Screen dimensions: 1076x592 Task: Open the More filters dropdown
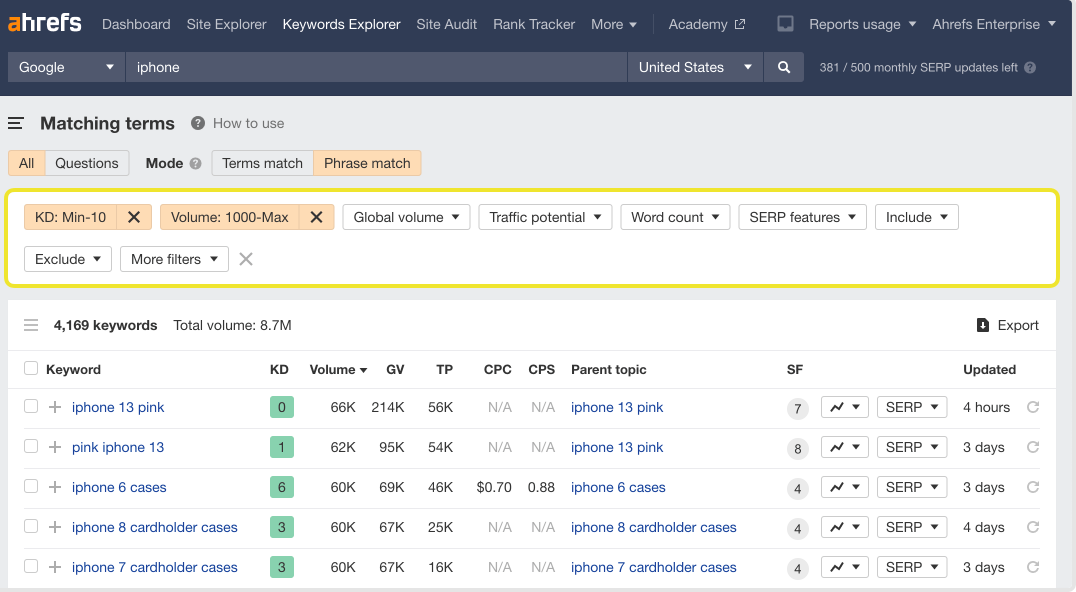pos(174,259)
